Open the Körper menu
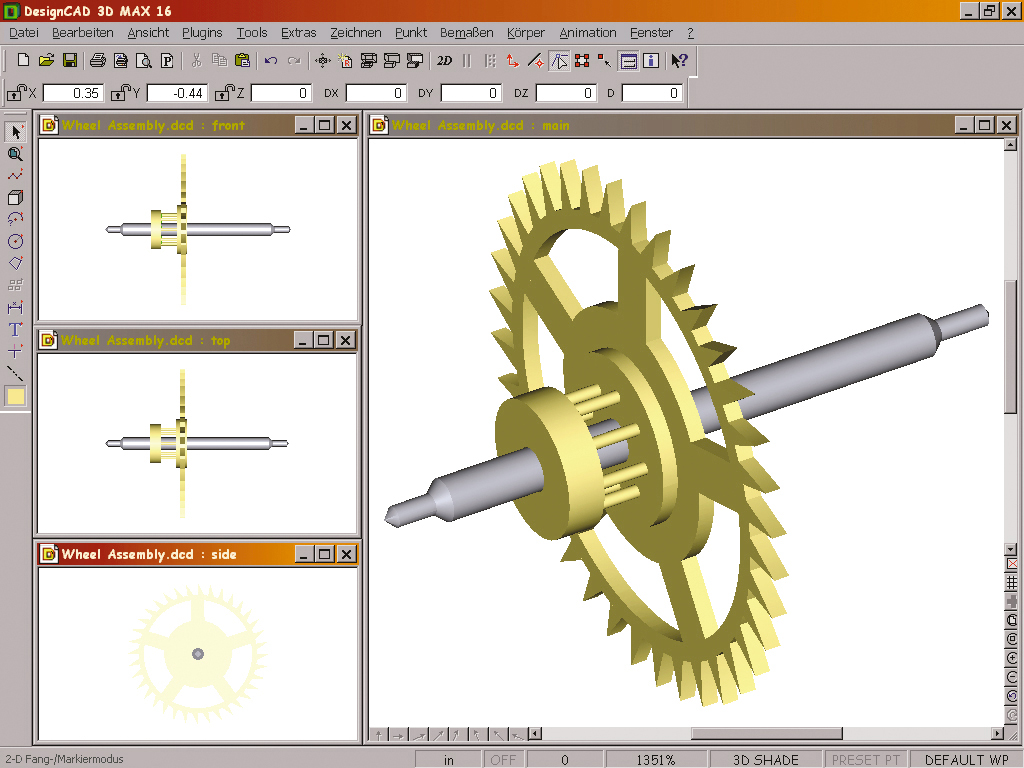This screenshot has height=768, width=1024. coord(526,33)
